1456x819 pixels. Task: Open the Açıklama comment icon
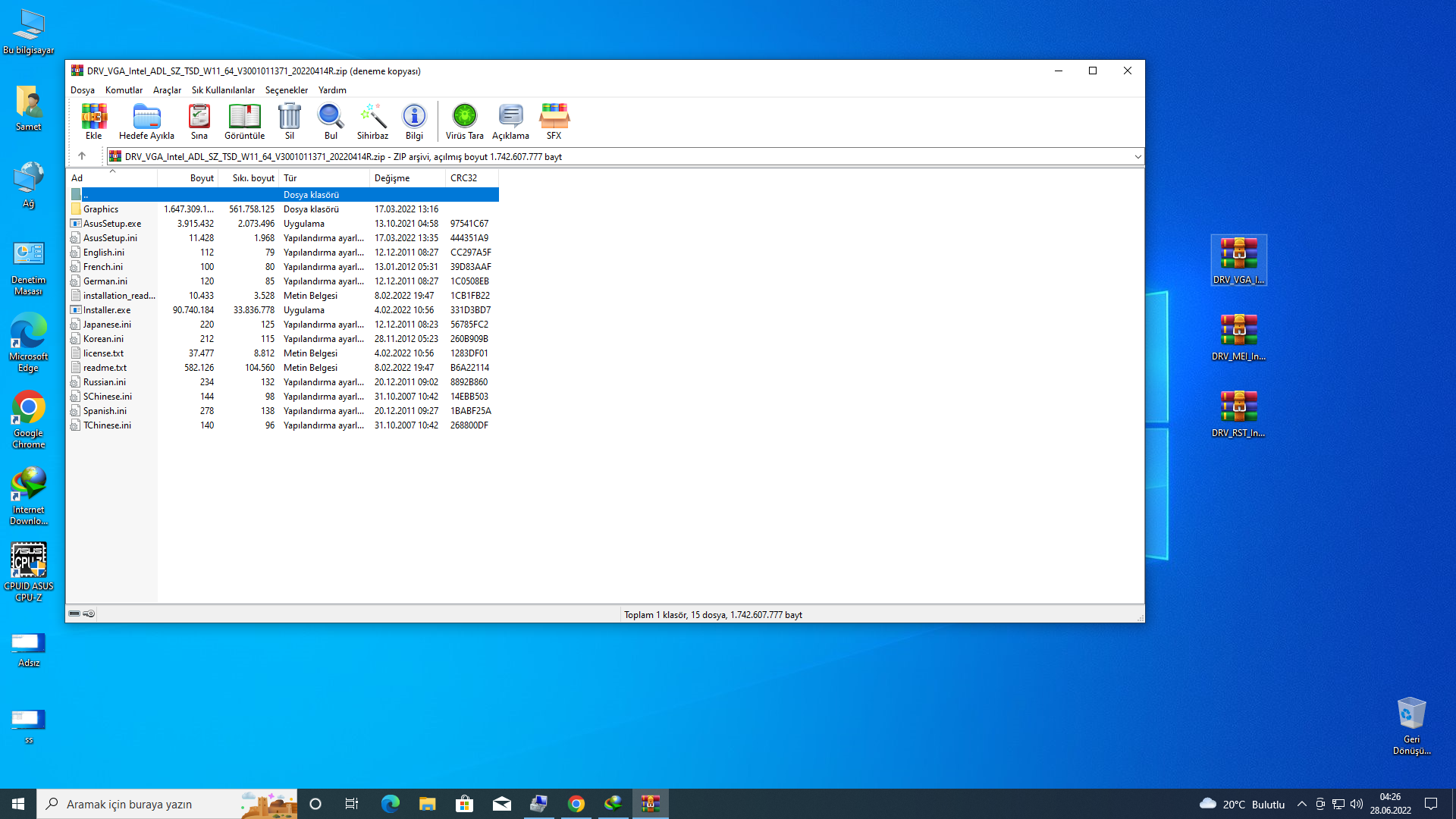(510, 121)
